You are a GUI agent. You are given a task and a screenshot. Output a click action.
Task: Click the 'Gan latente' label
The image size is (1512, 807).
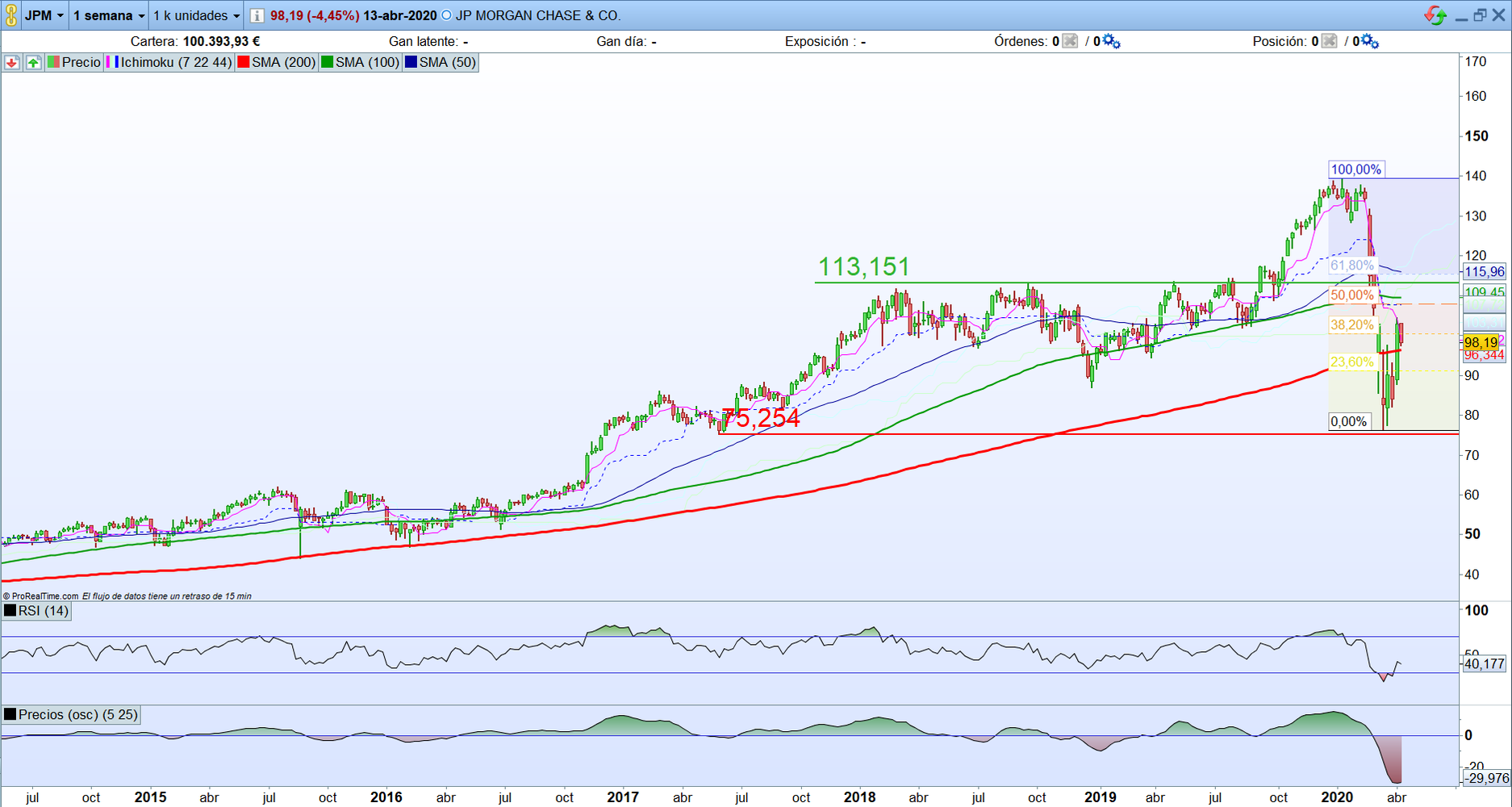click(424, 41)
